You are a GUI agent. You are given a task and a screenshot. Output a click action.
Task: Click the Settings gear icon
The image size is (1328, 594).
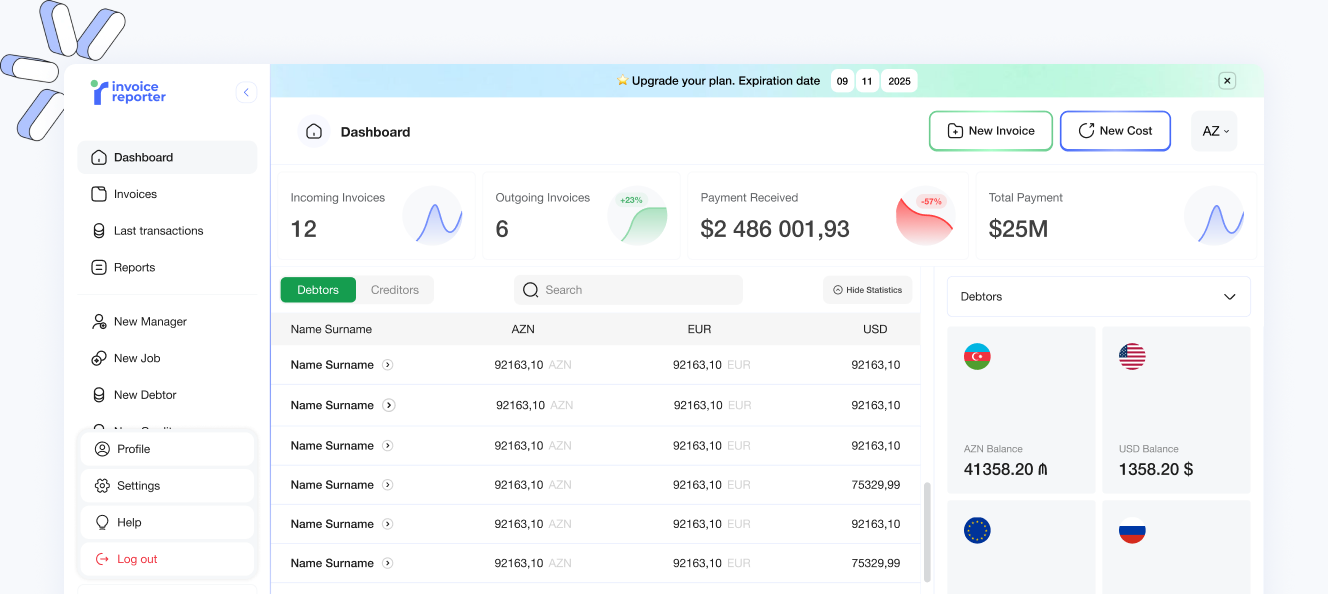click(x=102, y=486)
